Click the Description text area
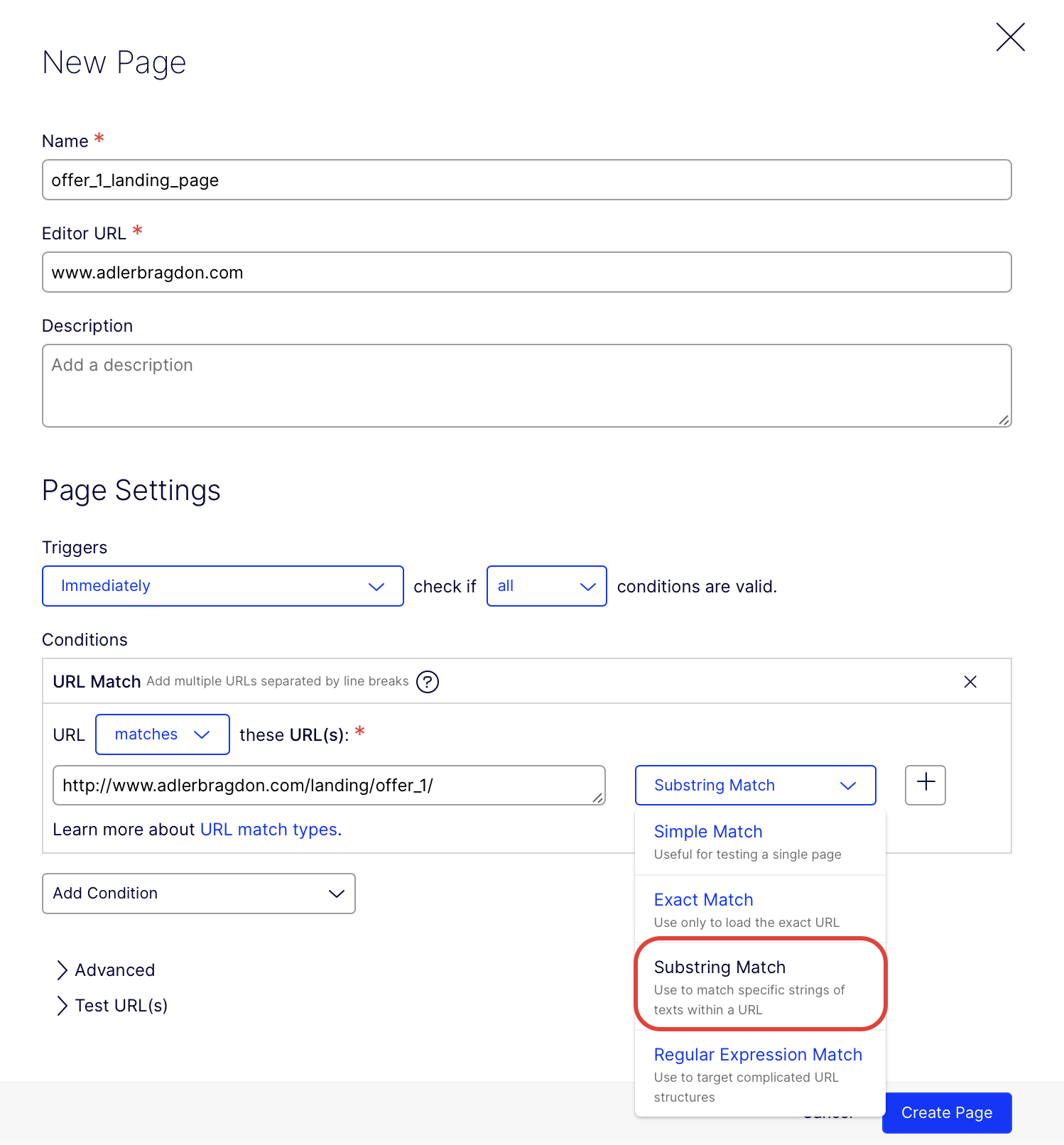This screenshot has width=1064, height=1145. coord(526,386)
